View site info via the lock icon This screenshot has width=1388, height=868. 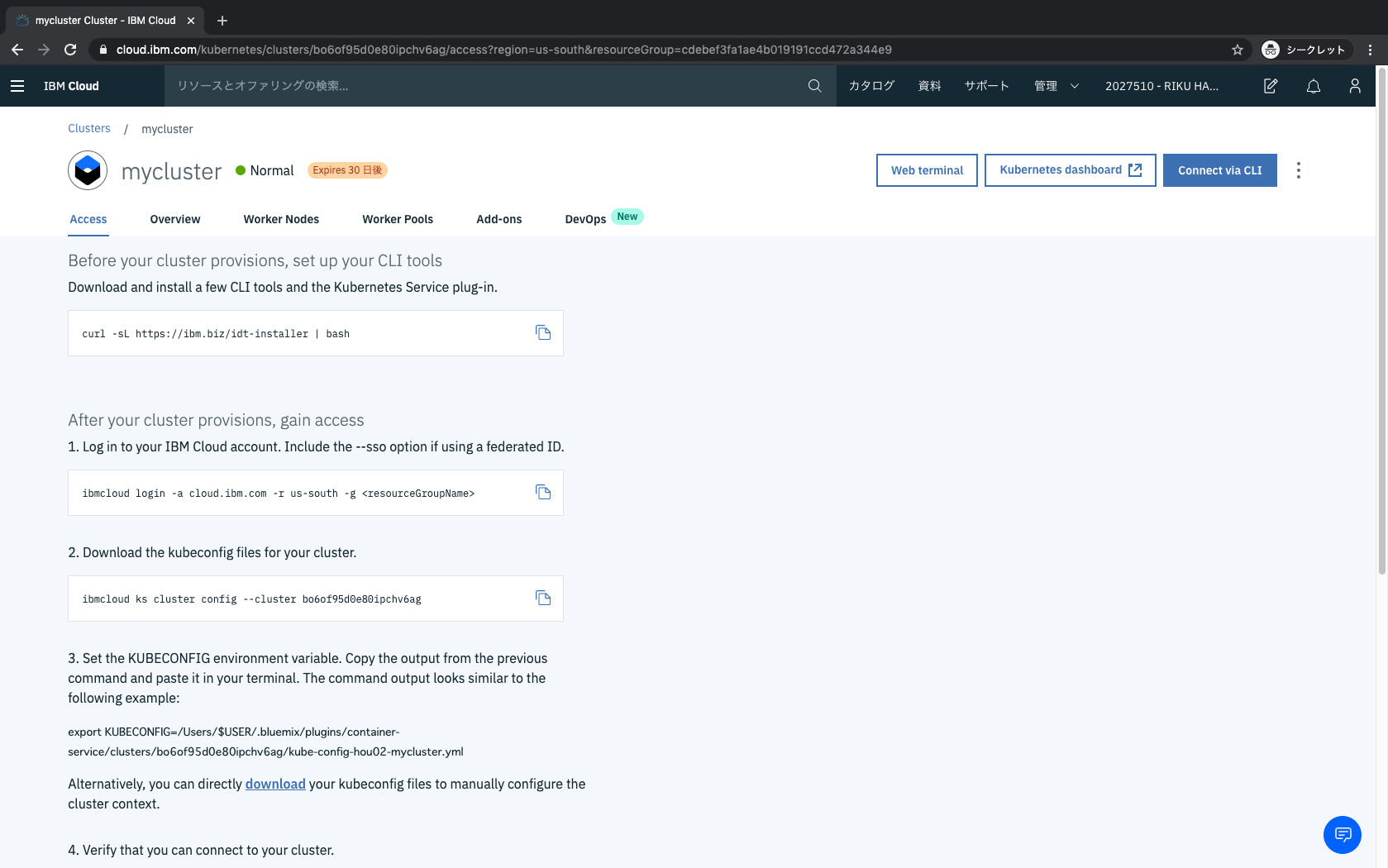(103, 50)
